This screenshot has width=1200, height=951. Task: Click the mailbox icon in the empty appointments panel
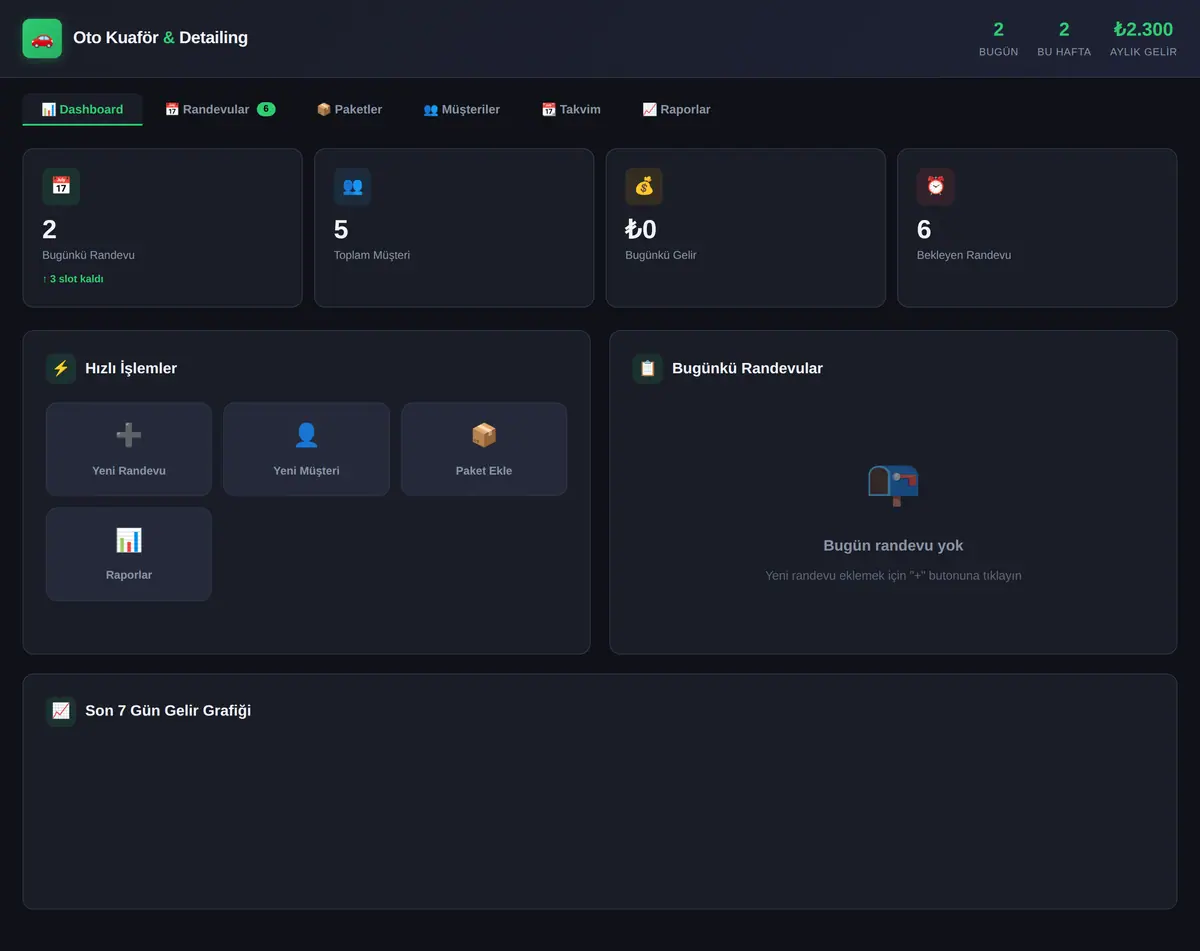(x=893, y=484)
